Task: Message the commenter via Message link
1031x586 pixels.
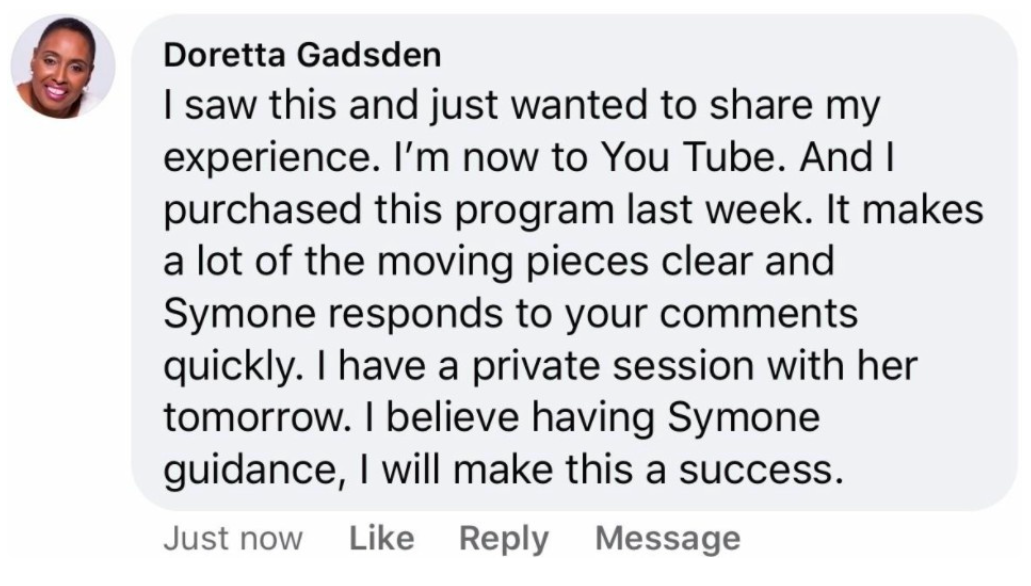Action: (x=667, y=539)
